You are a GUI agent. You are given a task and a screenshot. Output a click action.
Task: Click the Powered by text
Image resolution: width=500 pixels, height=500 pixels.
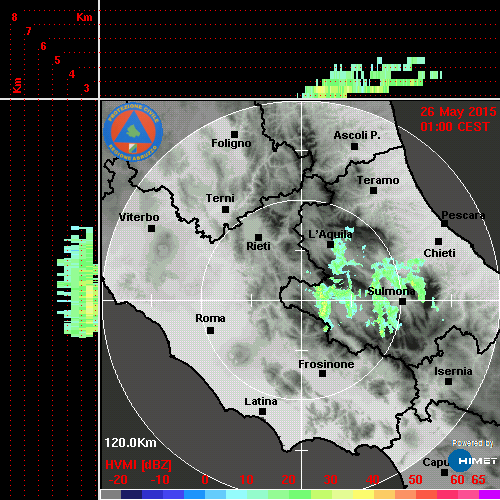point(473,443)
